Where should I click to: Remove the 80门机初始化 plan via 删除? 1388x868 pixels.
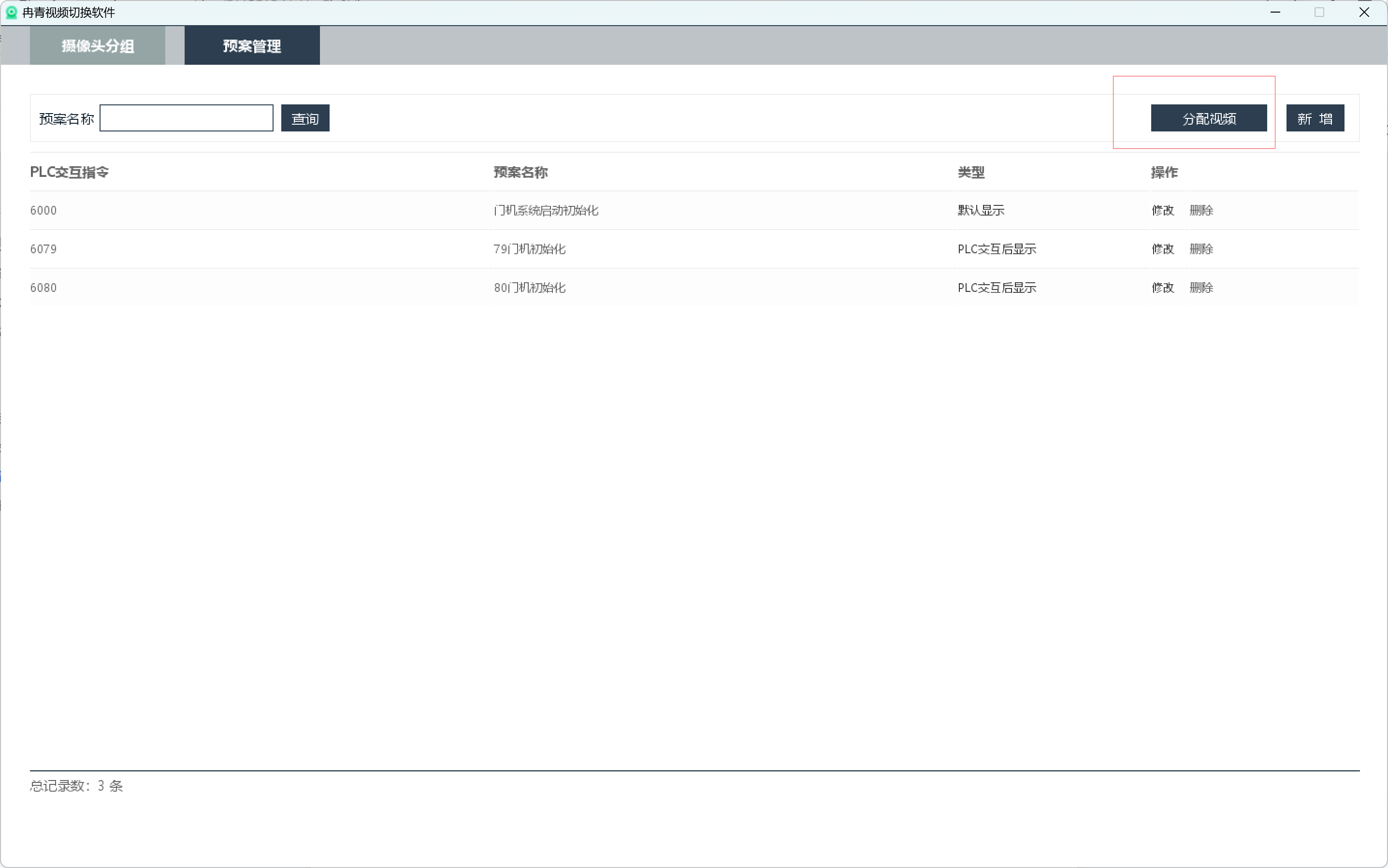1201,287
